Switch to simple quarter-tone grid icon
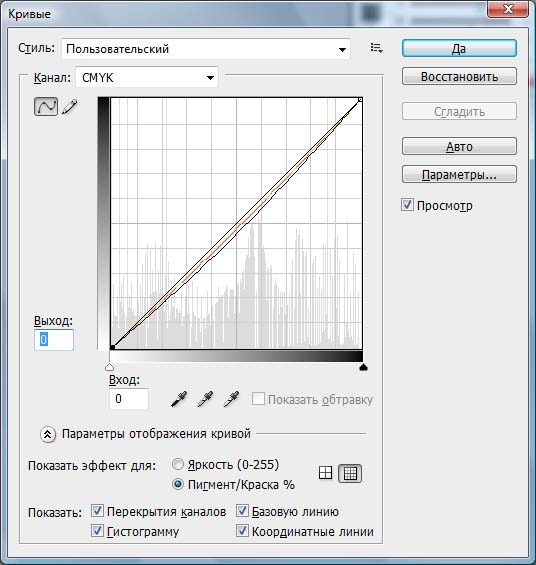The height and width of the screenshot is (565, 536). point(325,473)
